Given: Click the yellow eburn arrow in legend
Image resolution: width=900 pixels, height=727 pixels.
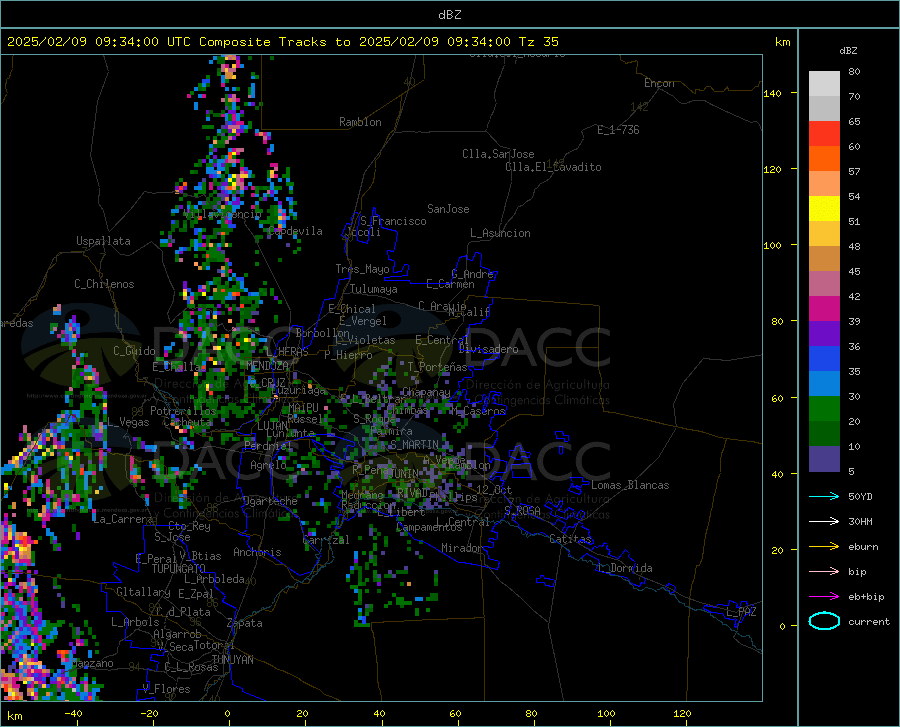Looking at the screenshot, I should (x=824, y=547).
